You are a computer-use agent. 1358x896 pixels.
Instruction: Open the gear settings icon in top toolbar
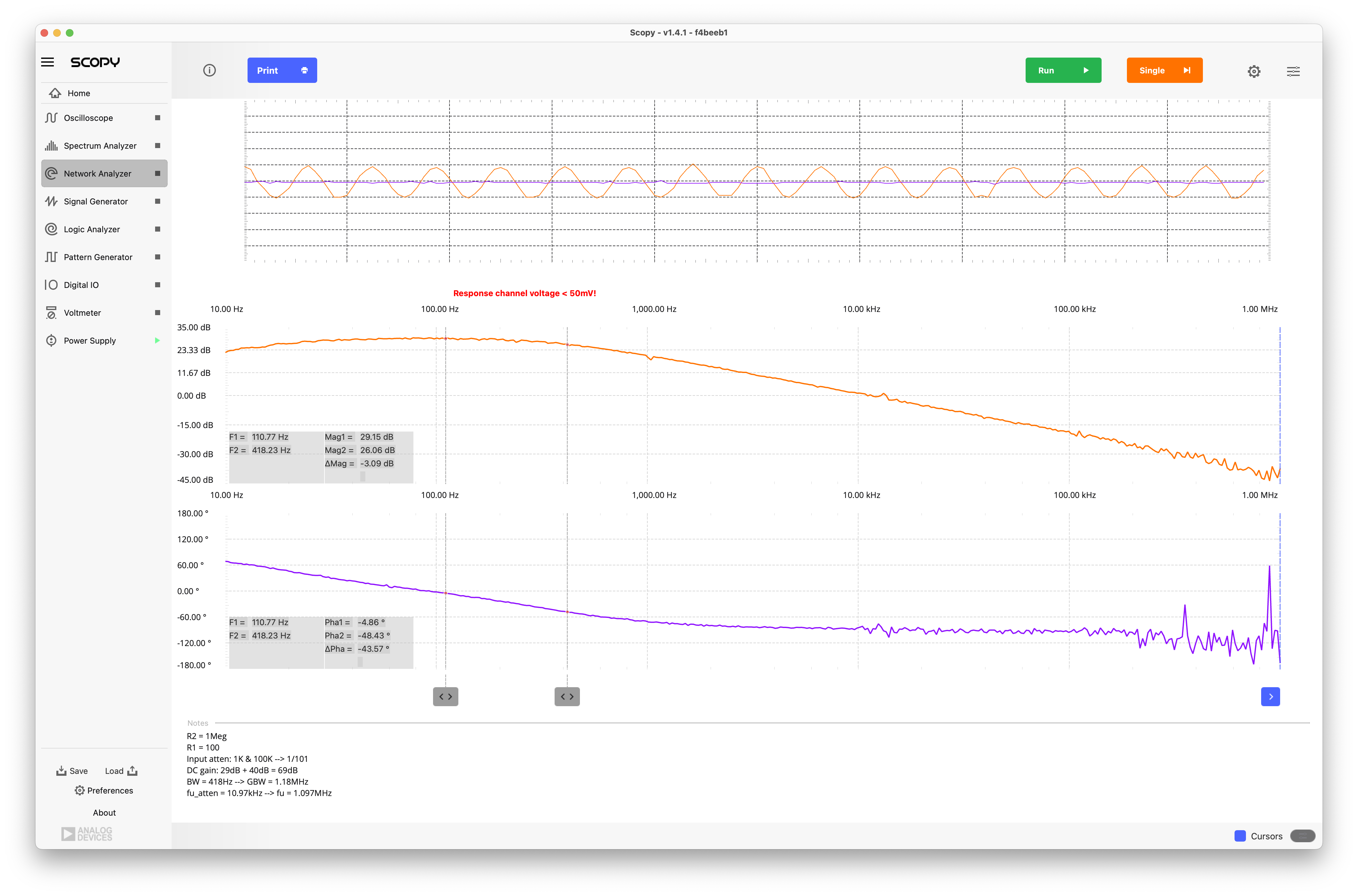pyautogui.click(x=1254, y=71)
